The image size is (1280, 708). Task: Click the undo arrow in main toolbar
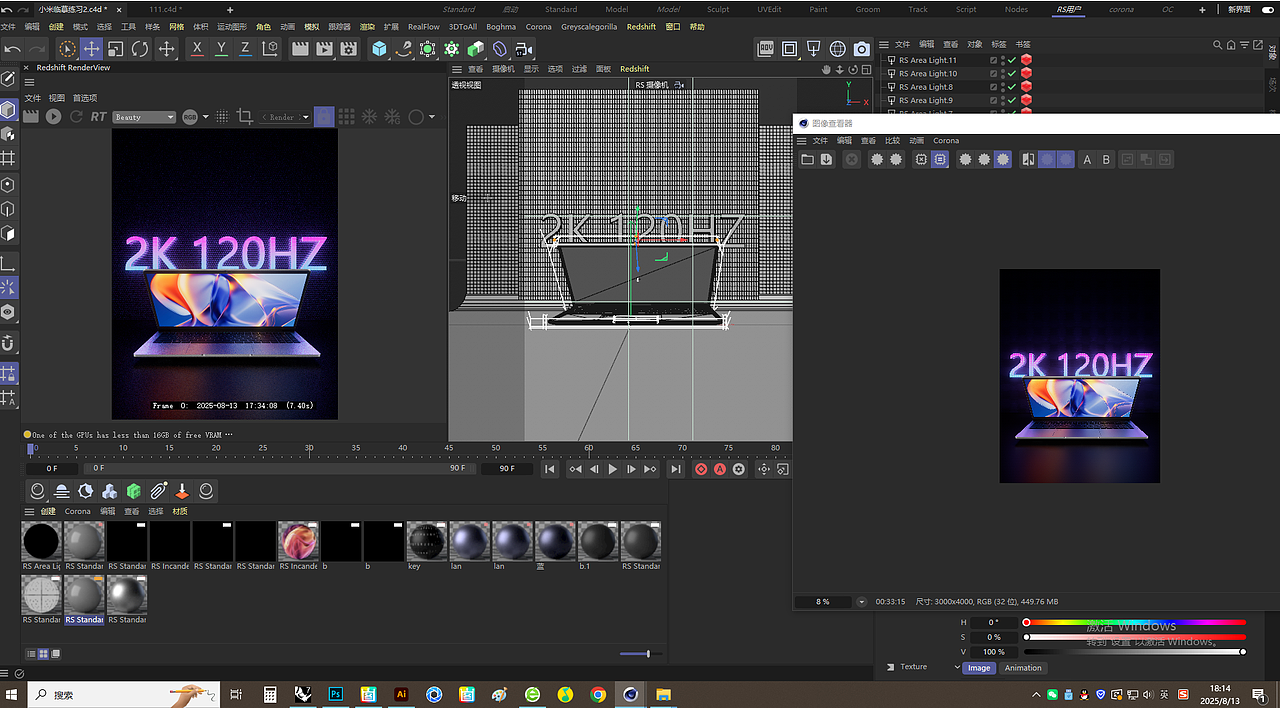[13, 48]
